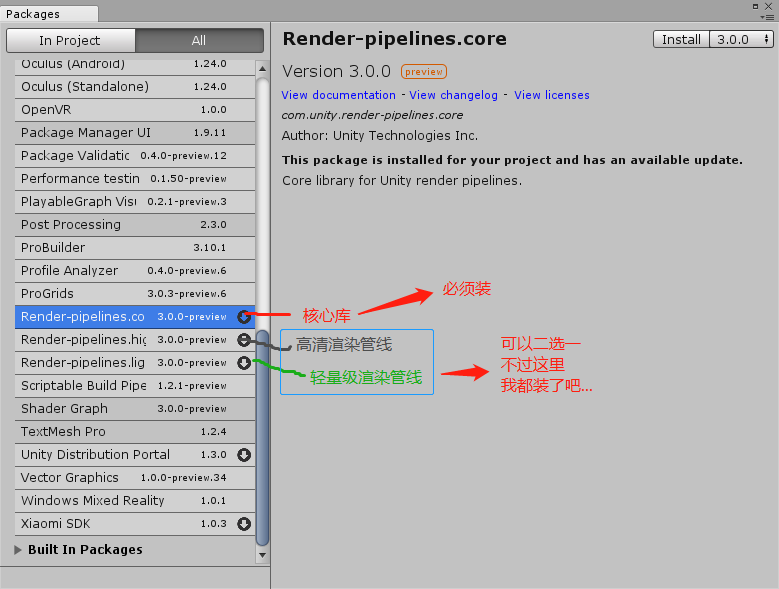Image resolution: width=779 pixels, height=589 pixels.
Task: Select the Package Manager UI entry
Action: pyautogui.click(x=135, y=133)
